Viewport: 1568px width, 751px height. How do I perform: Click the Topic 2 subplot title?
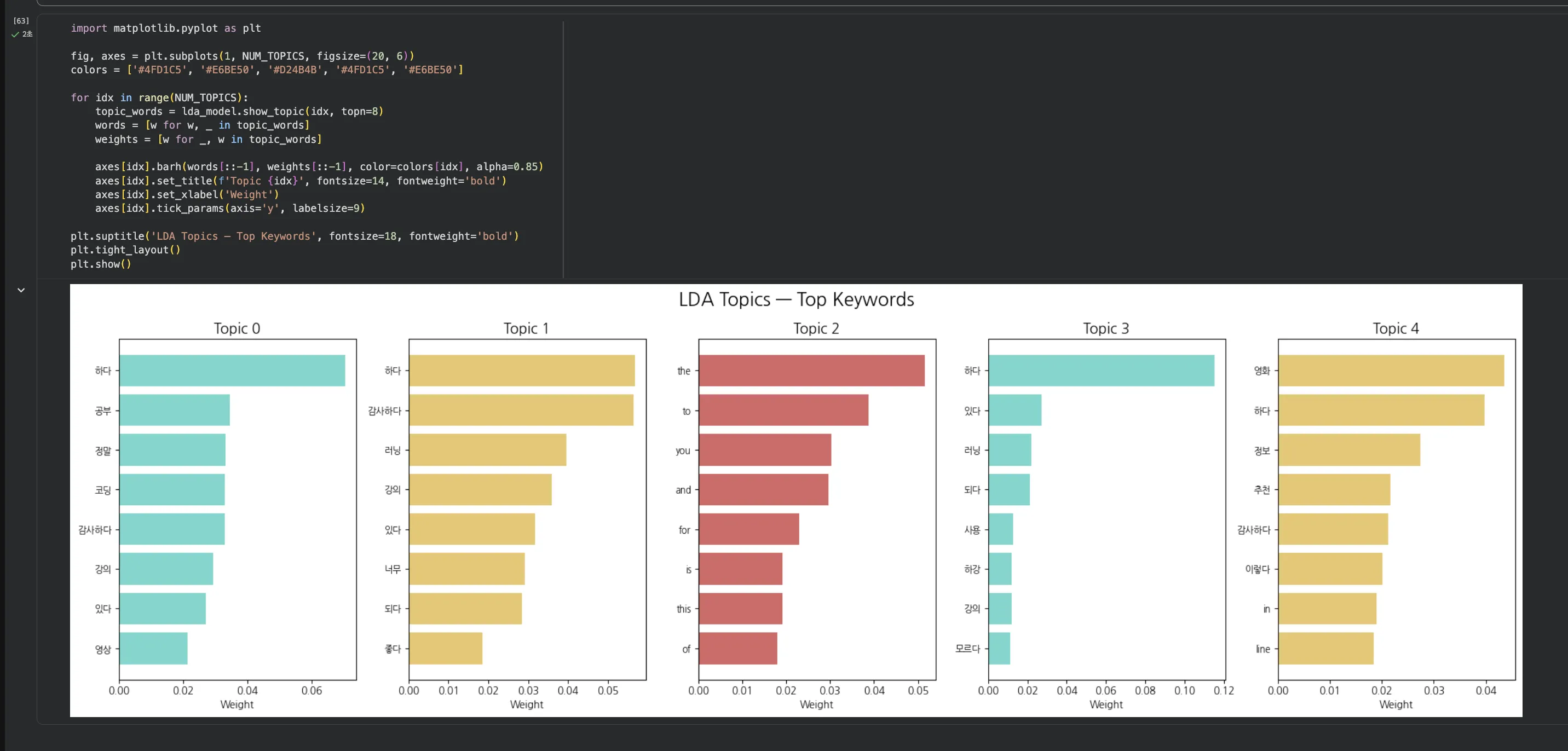tap(816, 328)
